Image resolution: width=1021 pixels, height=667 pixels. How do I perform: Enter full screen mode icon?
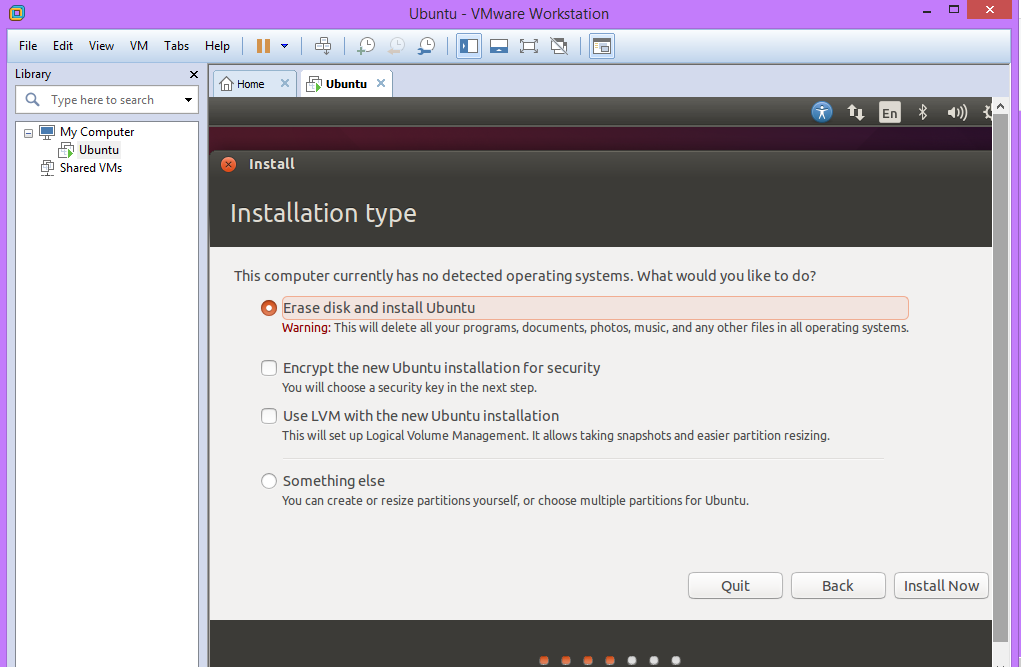[x=529, y=46]
